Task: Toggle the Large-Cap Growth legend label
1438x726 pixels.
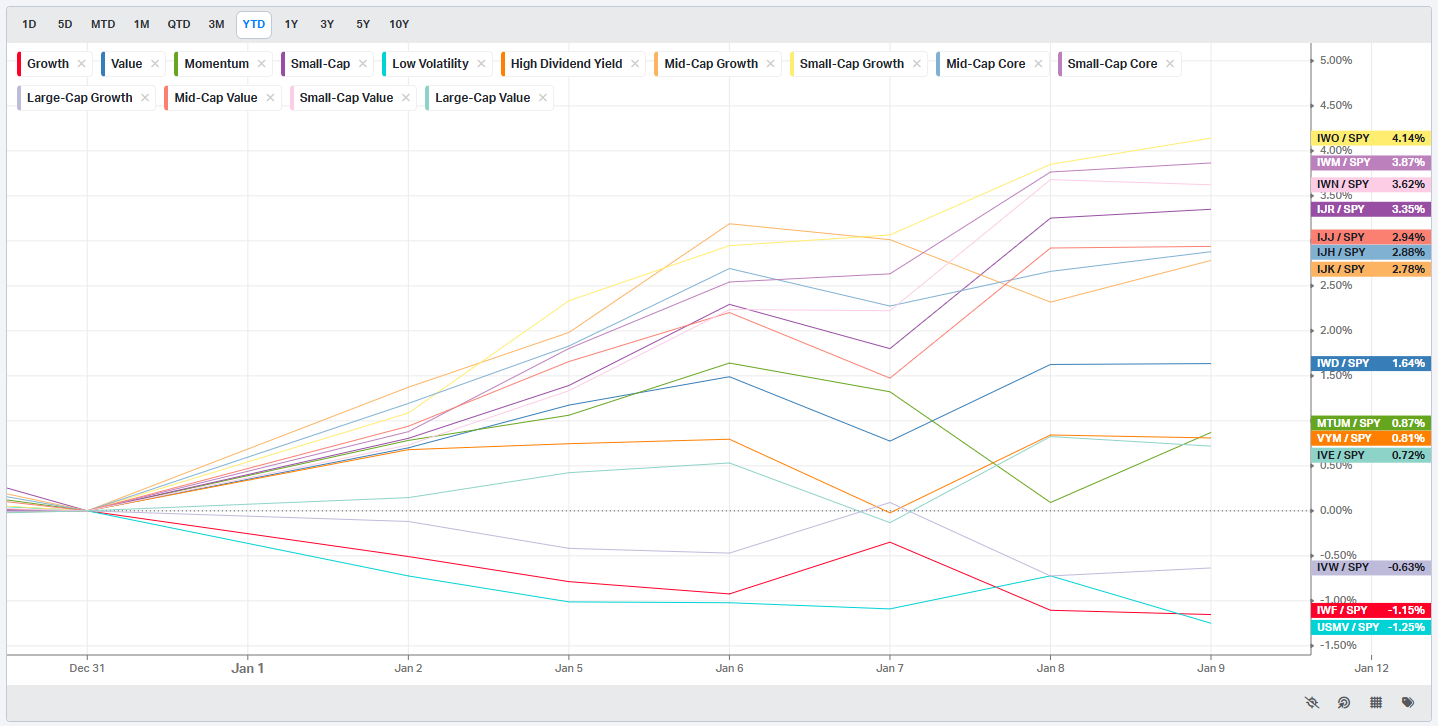Action: 80,98
